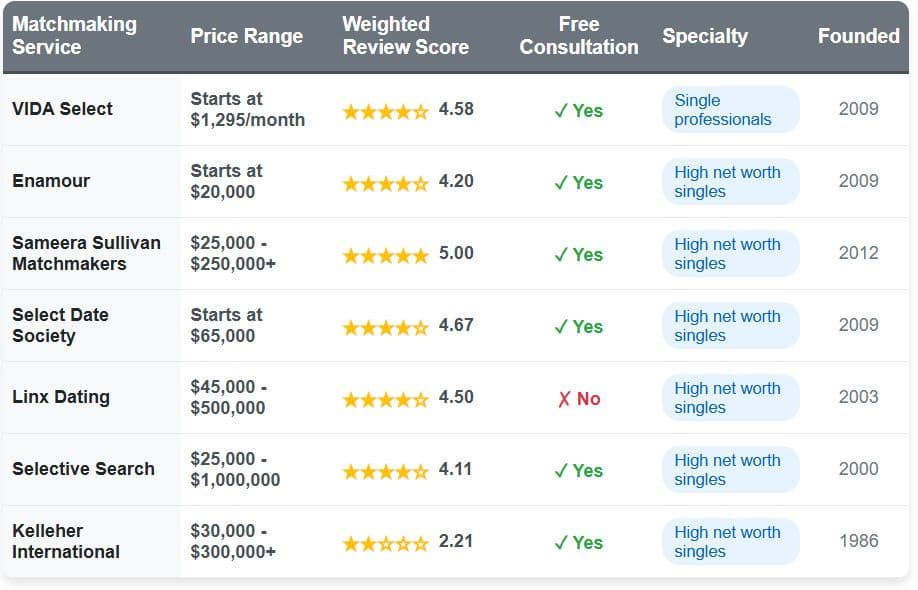Click Linx Dating's $45,000 - $500,000 price
Image resolution: width=918 pixels, height=590 pixels.
click(228, 397)
